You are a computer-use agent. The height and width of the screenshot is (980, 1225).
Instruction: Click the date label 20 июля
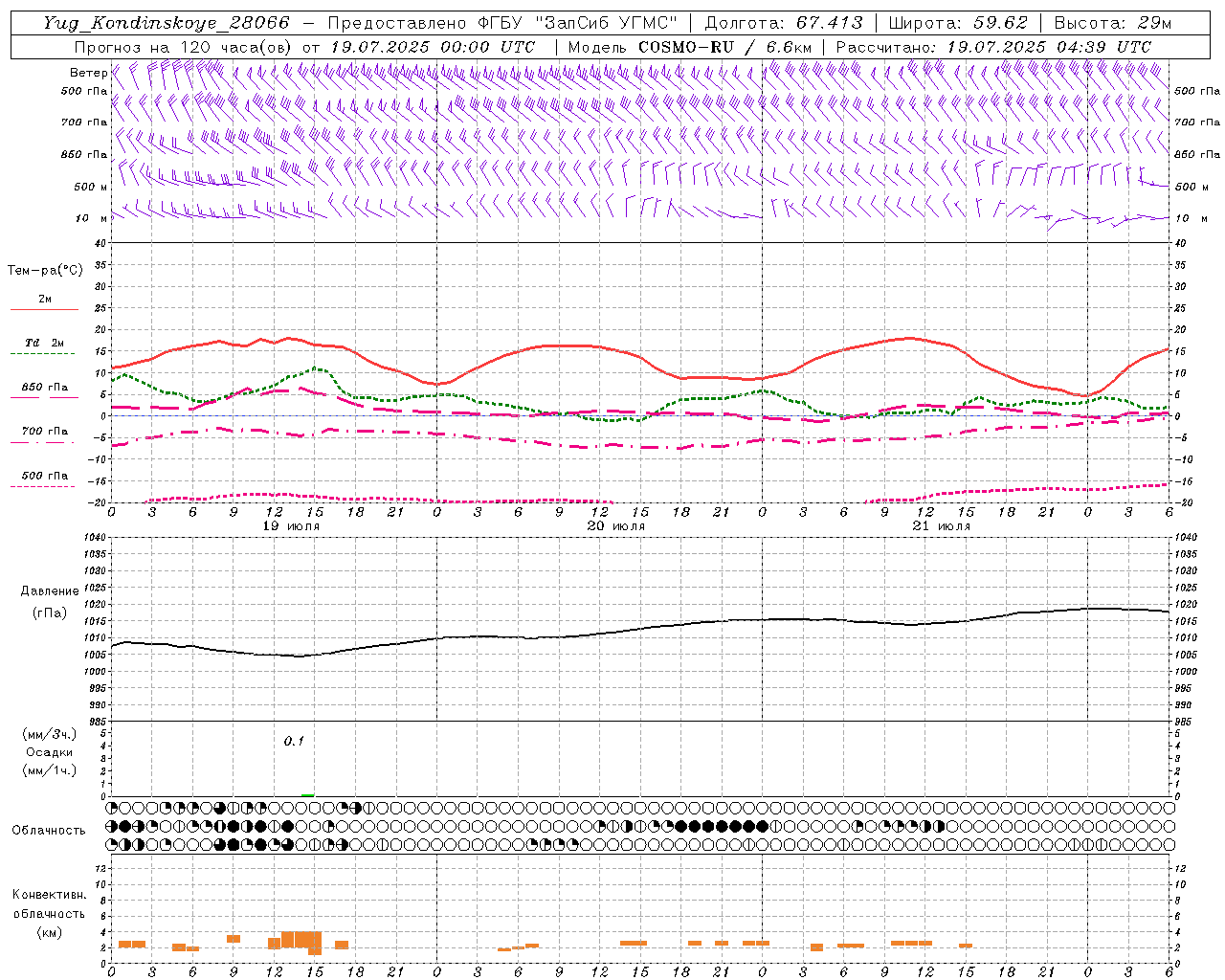tap(616, 526)
